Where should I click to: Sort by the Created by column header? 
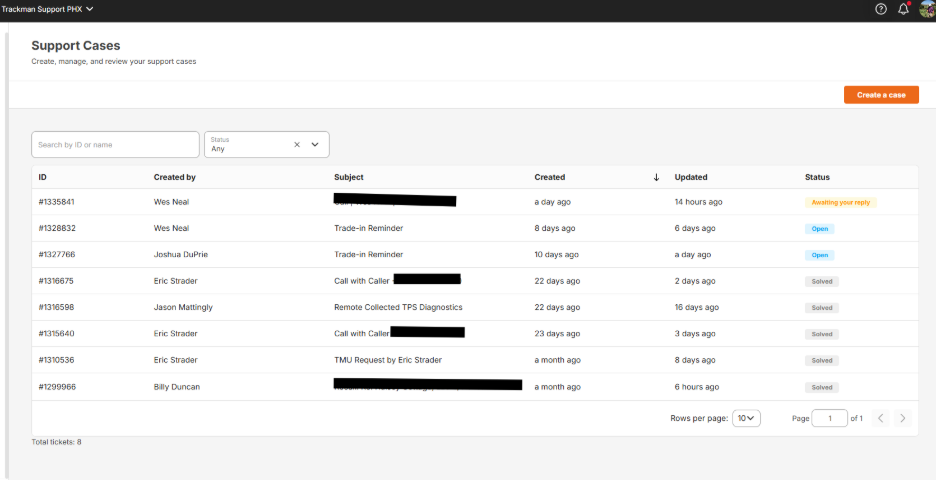tap(174, 177)
